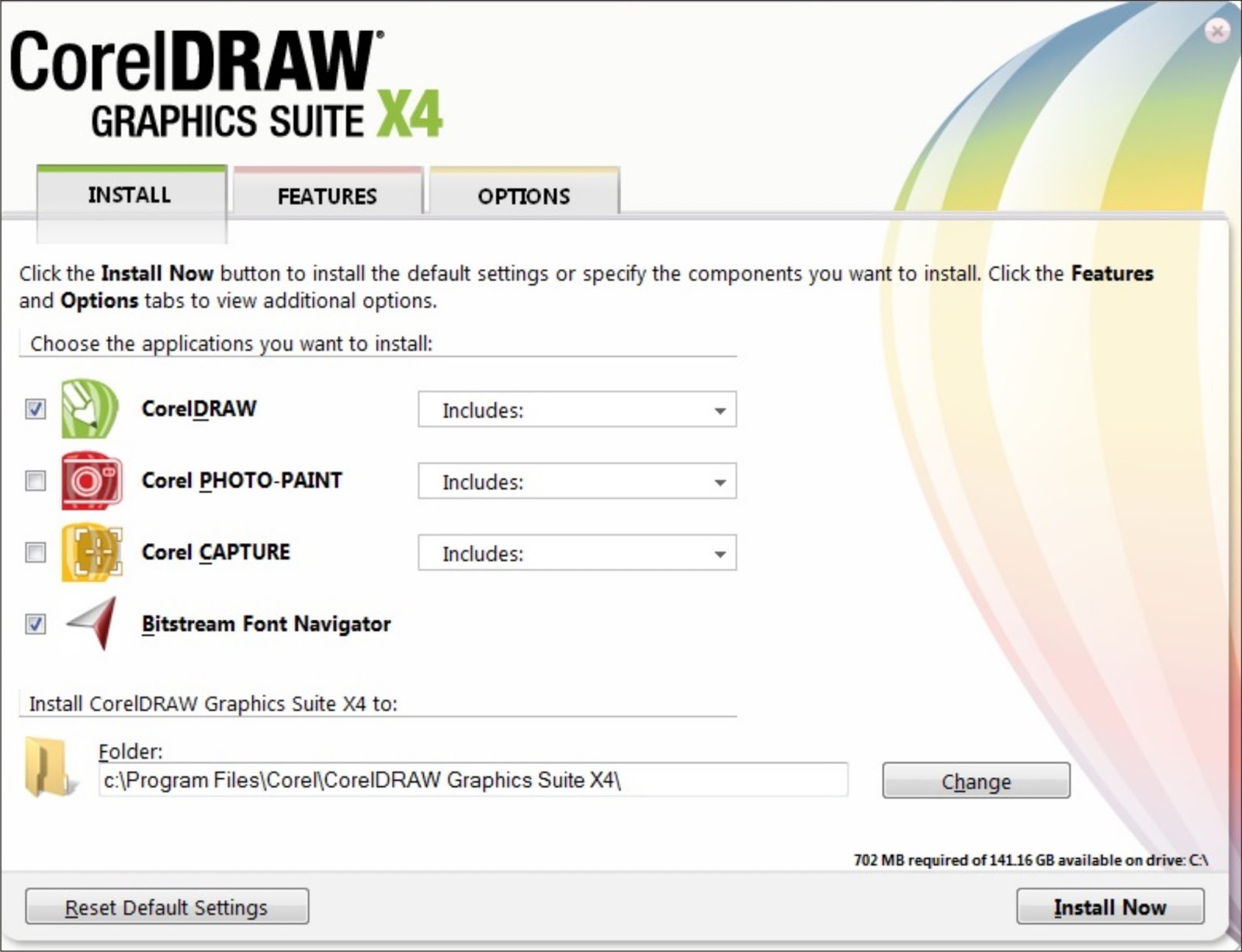Click Change to pick another folder

coord(975,781)
